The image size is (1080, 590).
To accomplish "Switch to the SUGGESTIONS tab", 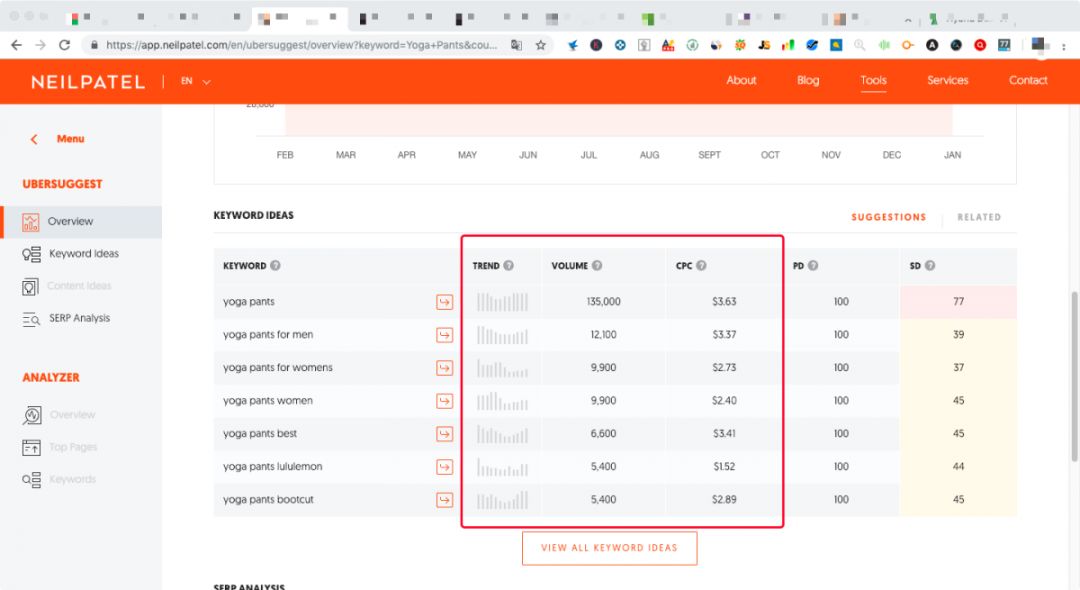I will [889, 217].
